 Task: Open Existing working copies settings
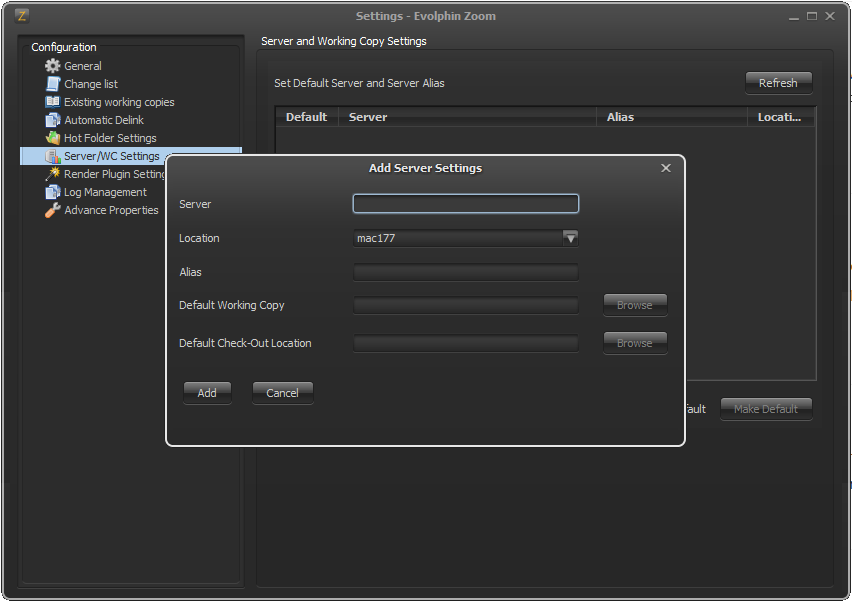coord(119,102)
